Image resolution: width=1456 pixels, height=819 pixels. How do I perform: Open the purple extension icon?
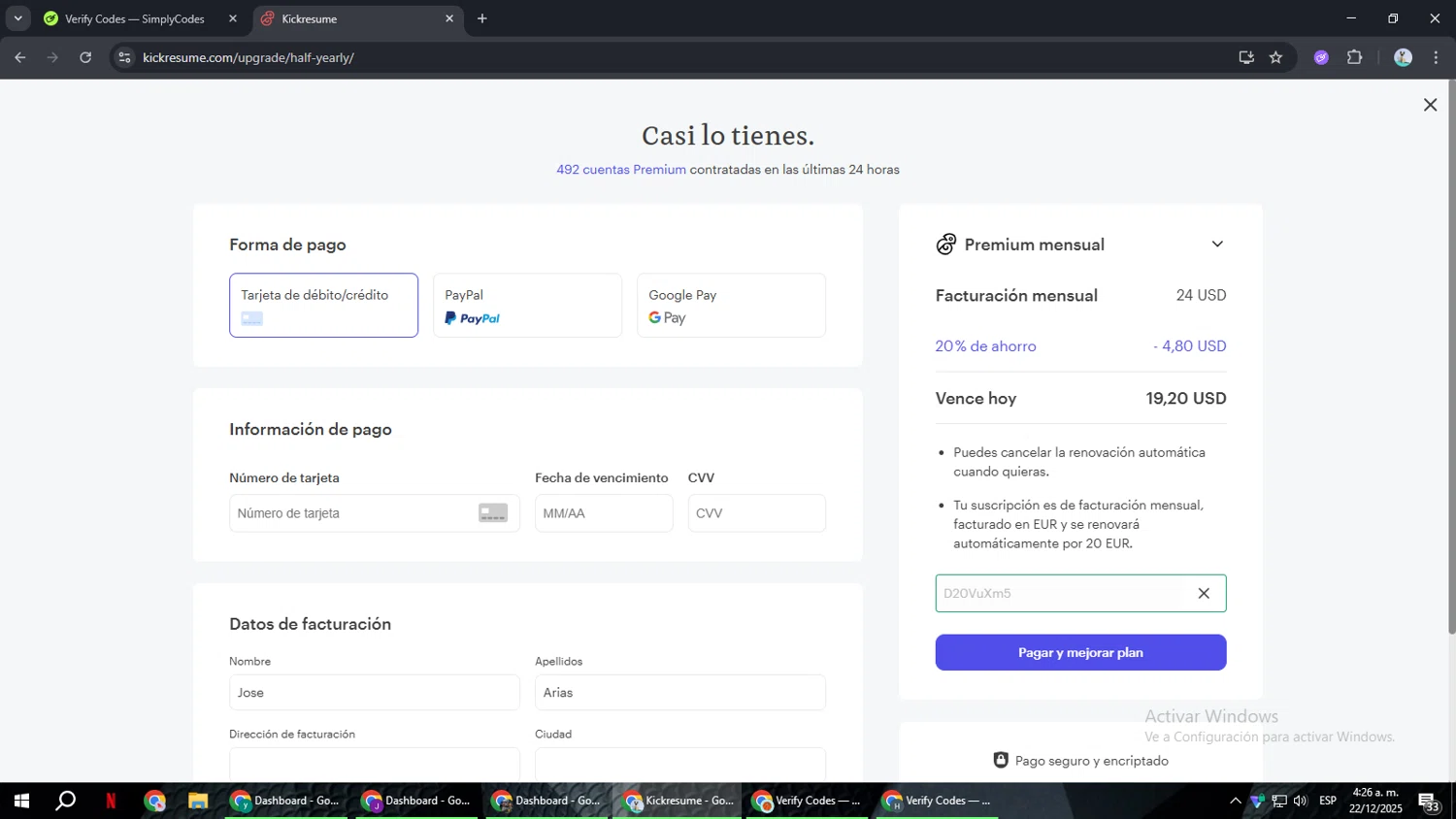pyautogui.click(x=1321, y=57)
